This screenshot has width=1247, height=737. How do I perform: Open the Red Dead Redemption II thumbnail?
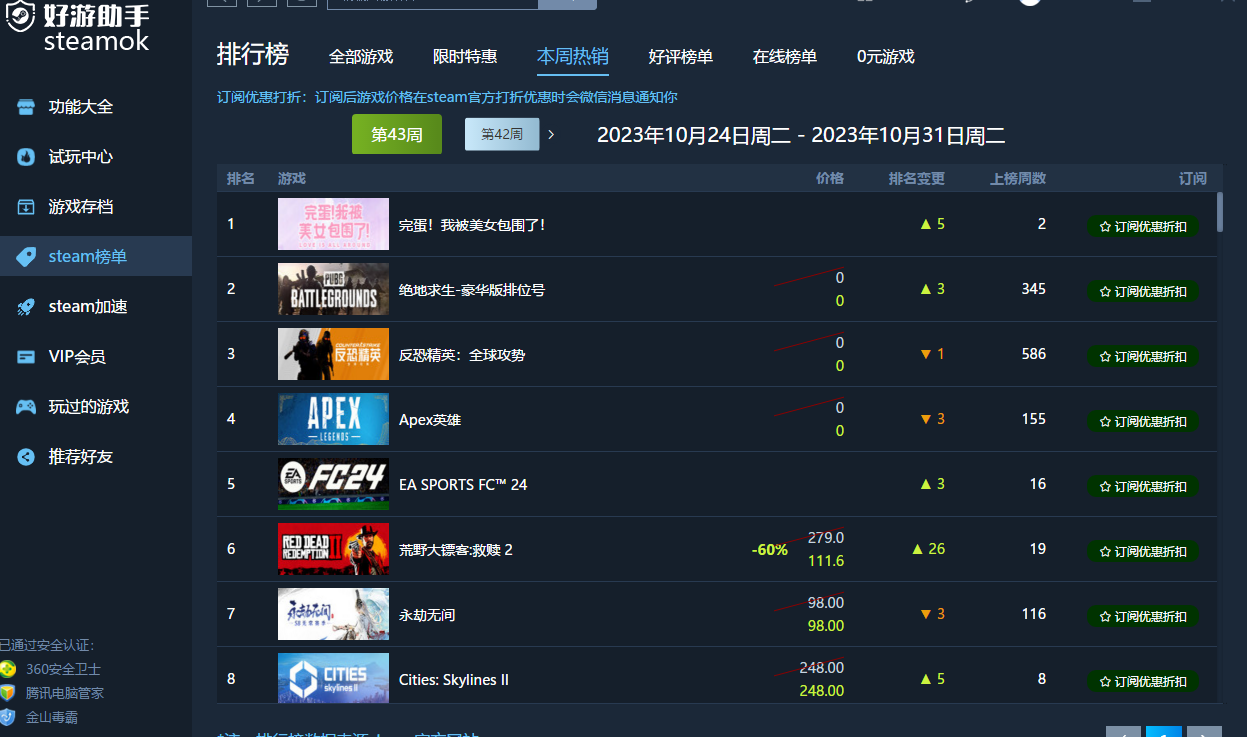pyautogui.click(x=333, y=549)
